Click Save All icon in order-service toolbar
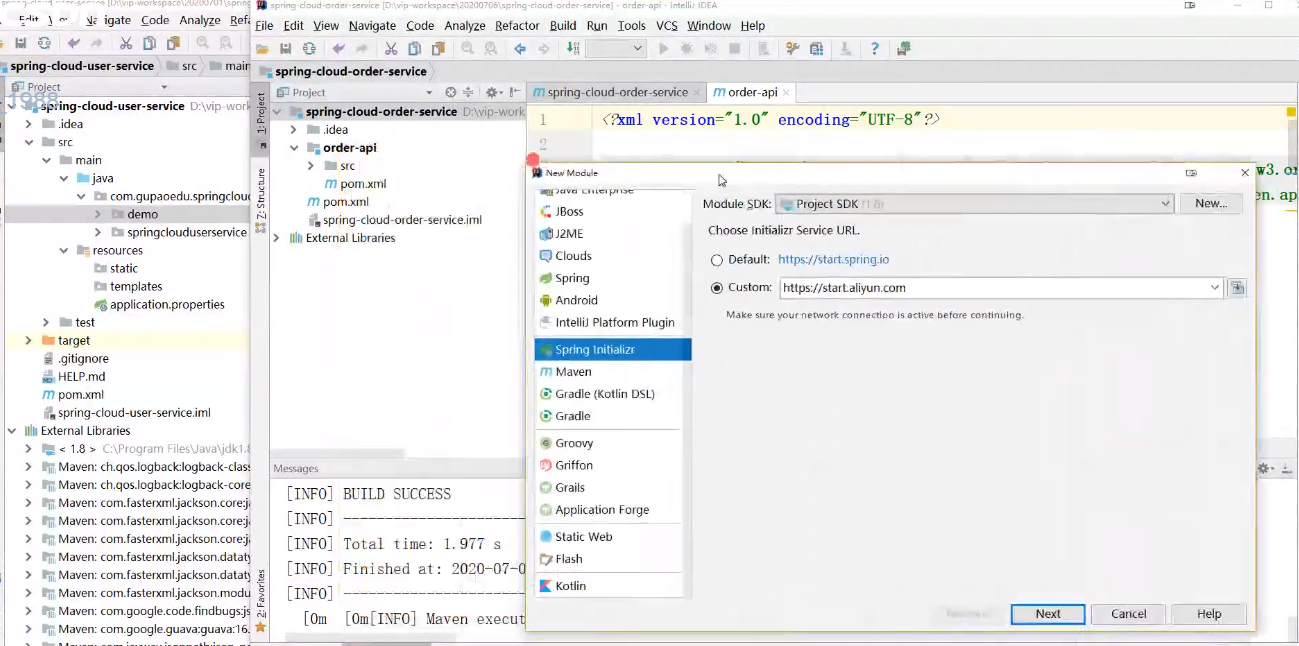The height and width of the screenshot is (646, 1299). tap(285, 49)
